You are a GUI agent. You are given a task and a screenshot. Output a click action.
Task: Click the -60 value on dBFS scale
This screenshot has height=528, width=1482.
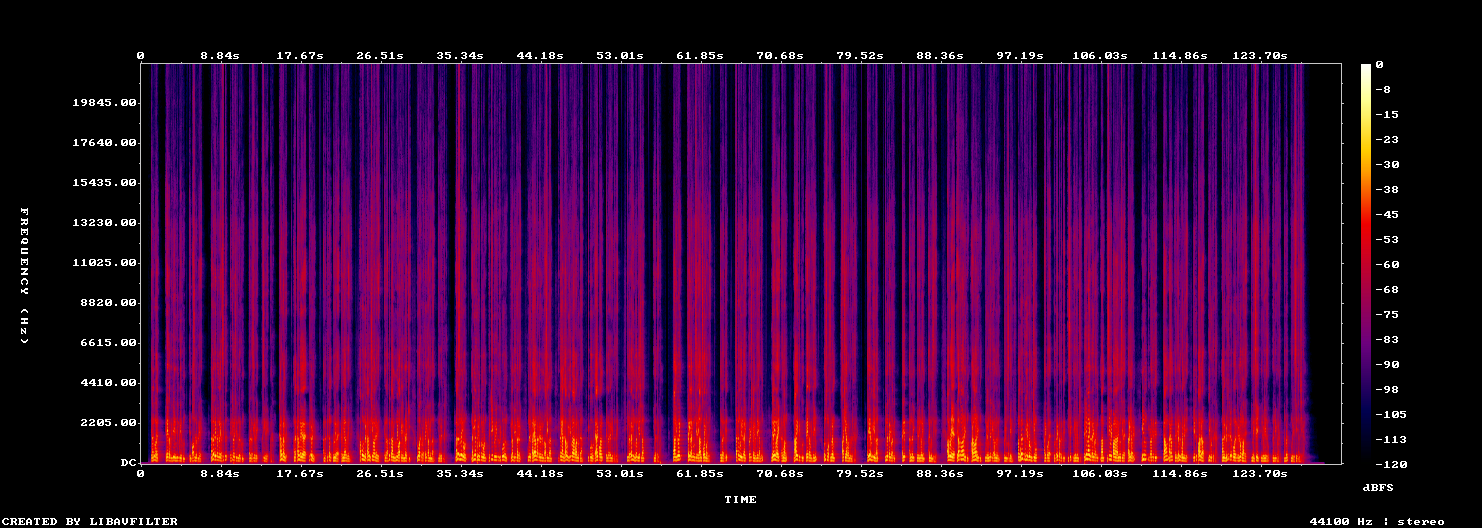click(x=1387, y=265)
